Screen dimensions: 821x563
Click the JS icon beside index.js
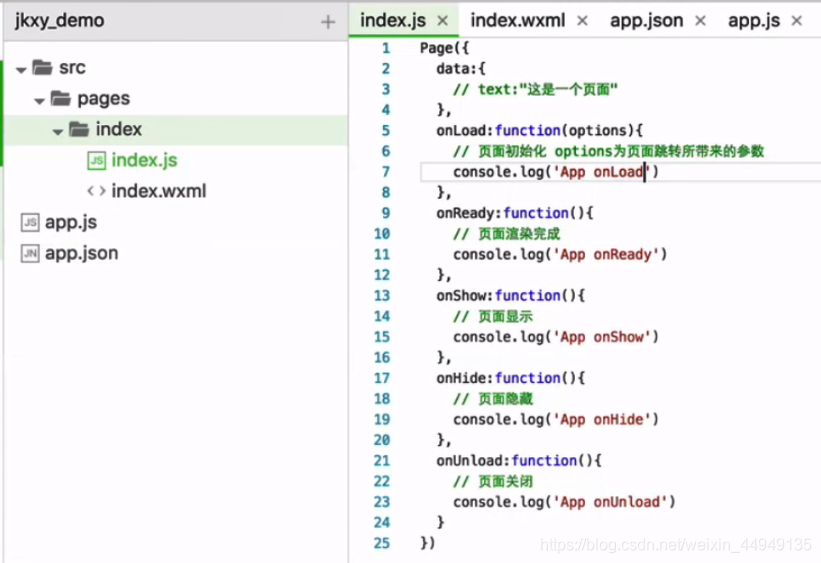96,160
